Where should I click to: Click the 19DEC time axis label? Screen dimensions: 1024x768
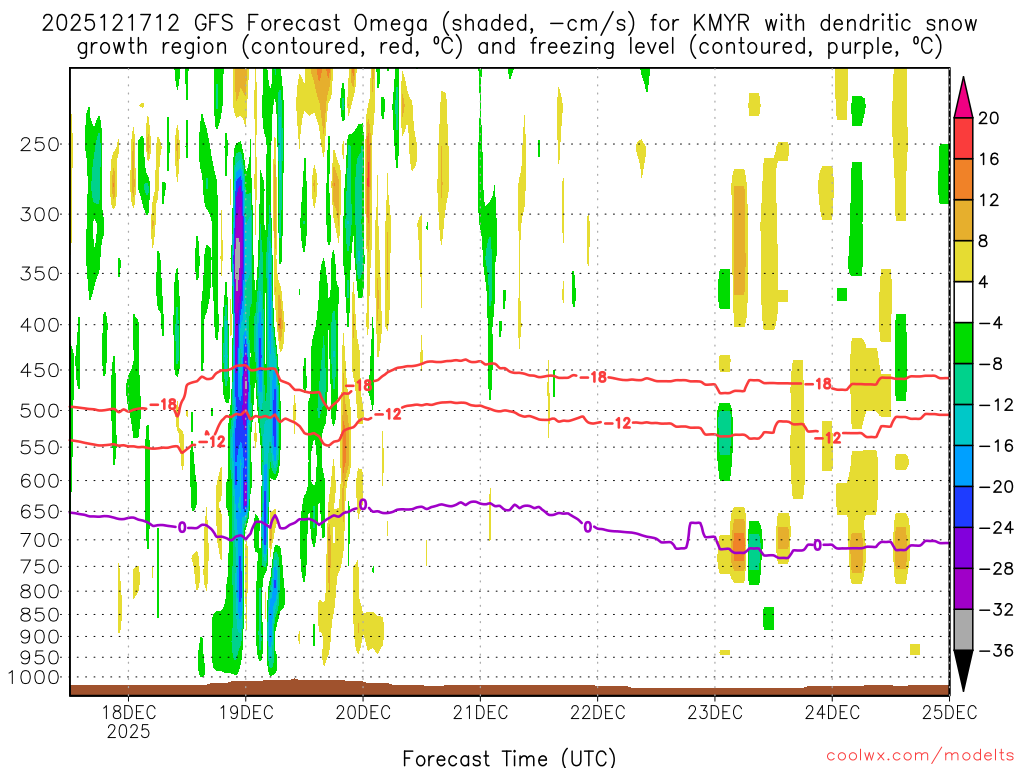coord(246,711)
